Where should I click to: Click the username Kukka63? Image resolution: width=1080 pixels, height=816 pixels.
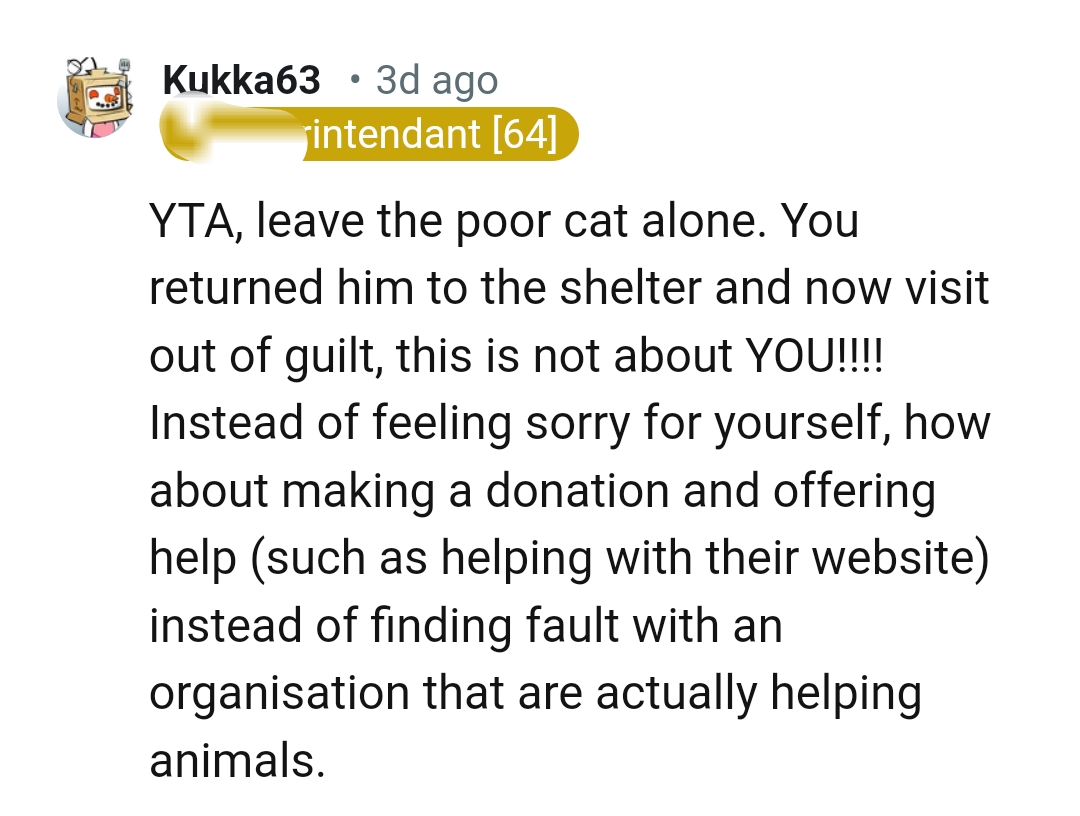click(241, 81)
